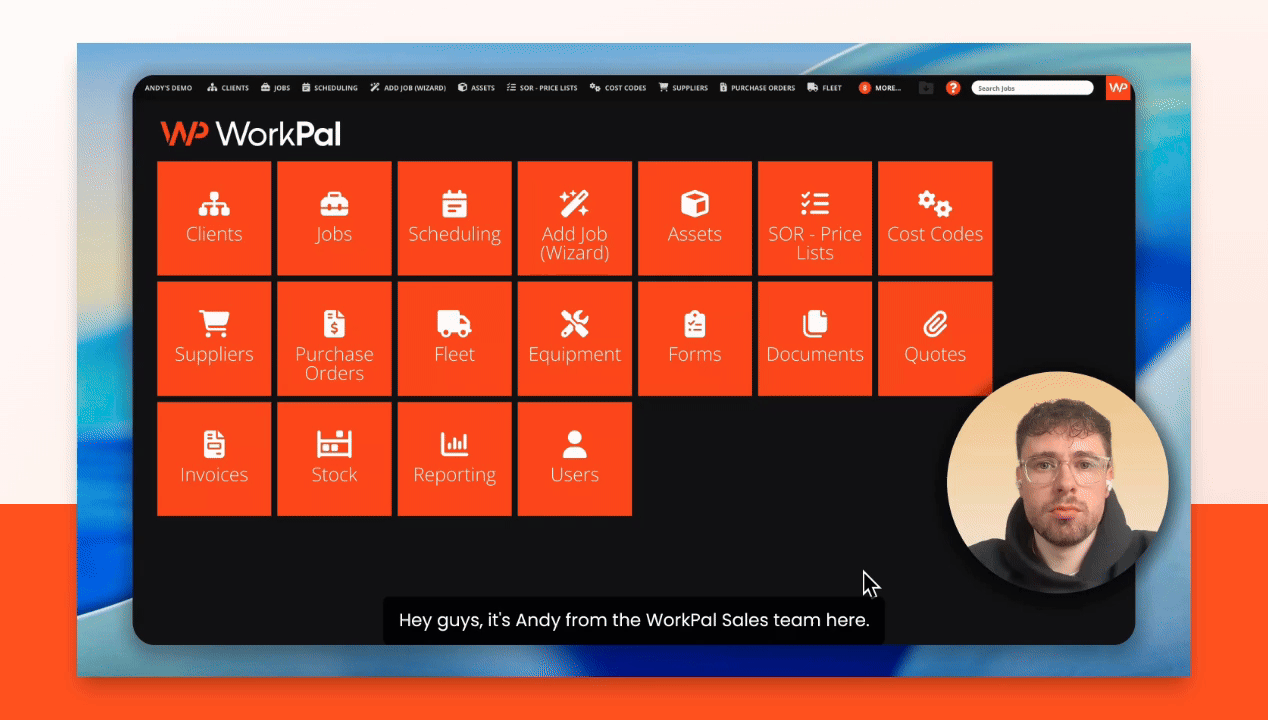Open the large Scheduling calendar tile
Viewport: 1268px width, 720px height.
[454, 218]
